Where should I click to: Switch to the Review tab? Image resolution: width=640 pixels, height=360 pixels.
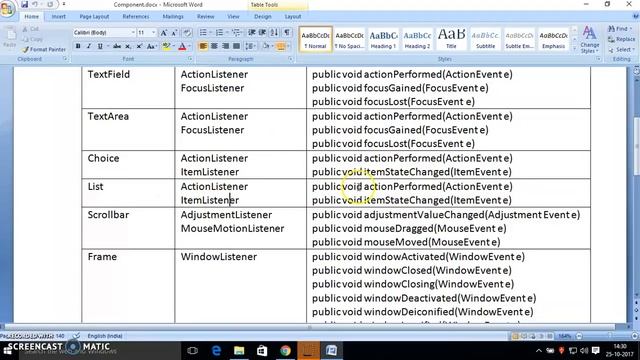click(205, 17)
